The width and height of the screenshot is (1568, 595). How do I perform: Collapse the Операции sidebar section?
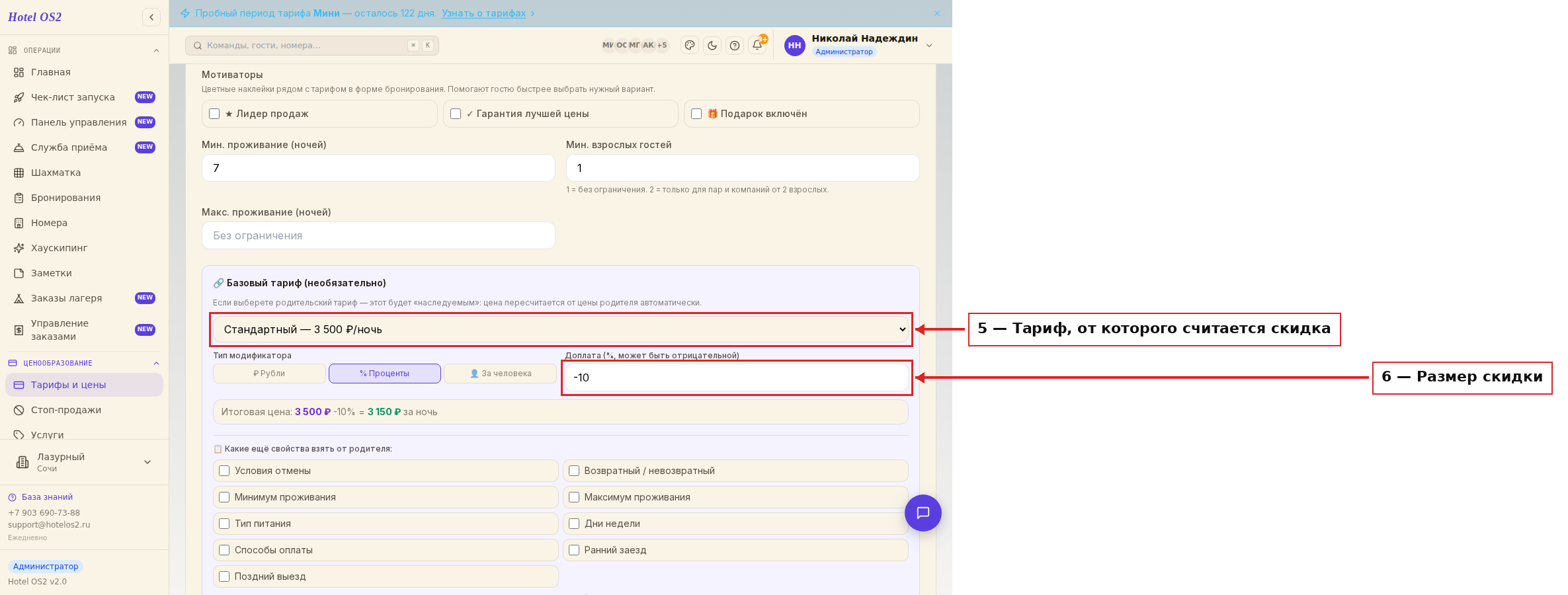click(156, 51)
